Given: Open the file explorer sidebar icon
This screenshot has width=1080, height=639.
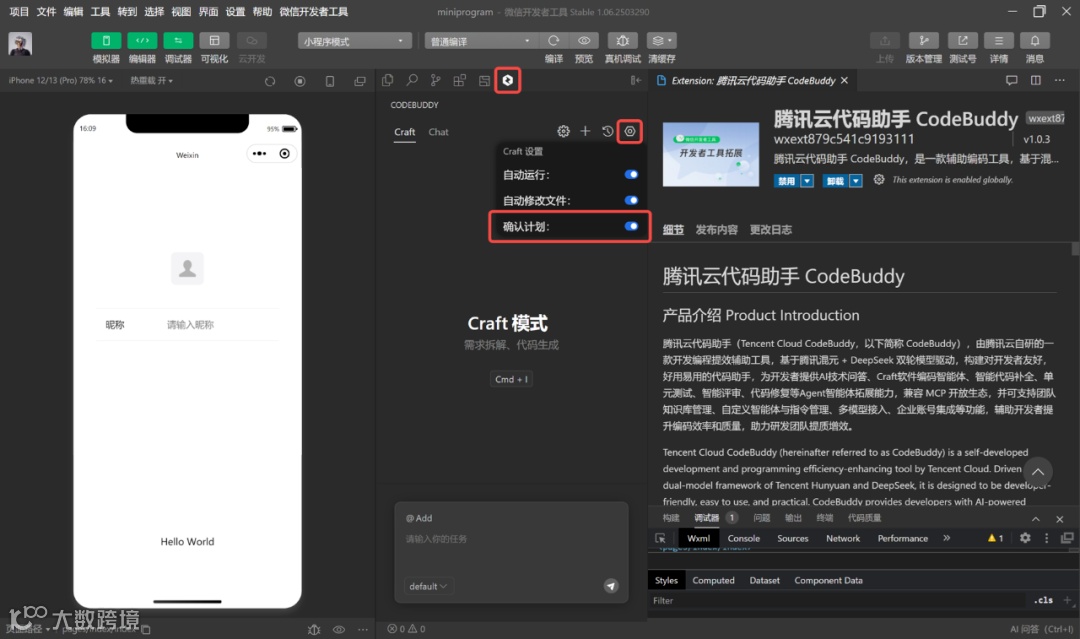Looking at the screenshot, I should pos(388,81).
